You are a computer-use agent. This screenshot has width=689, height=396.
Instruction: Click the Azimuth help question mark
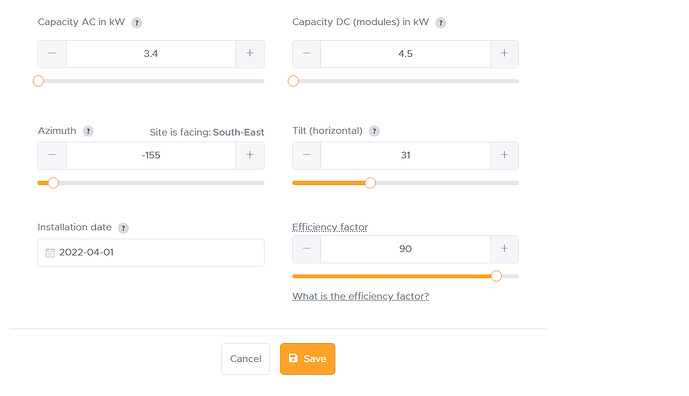[88, 131]
